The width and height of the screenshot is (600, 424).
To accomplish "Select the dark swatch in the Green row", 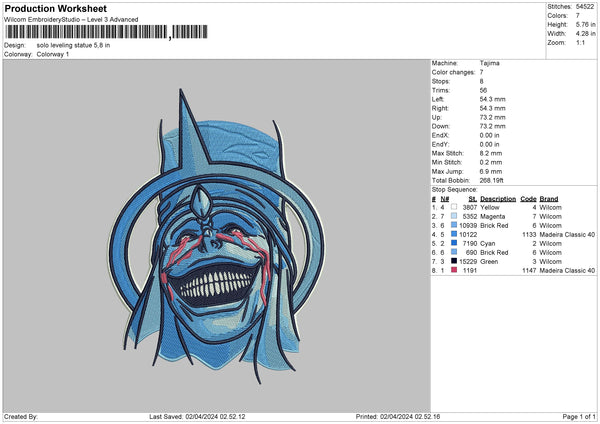I will point(455,261).
